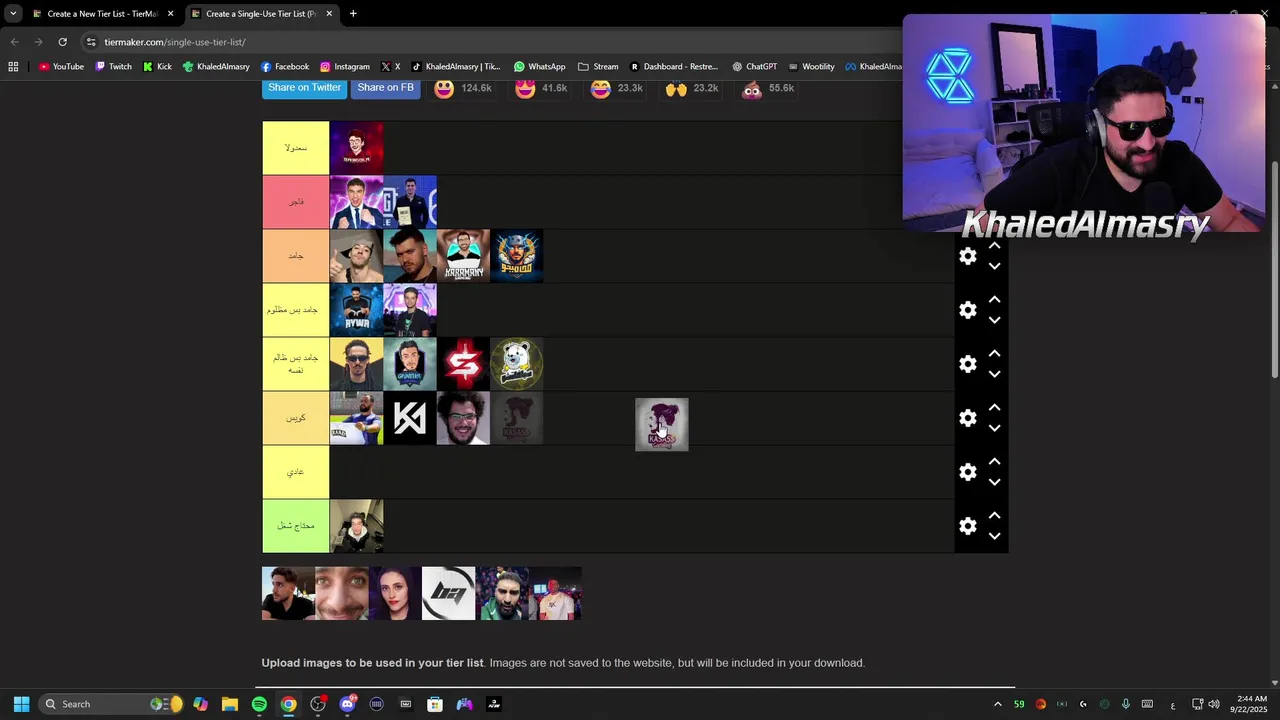Screen dimensions: 1280x720
Task: Click the Share on FB button
Action: pyautogui.click(x=385, y=88)
